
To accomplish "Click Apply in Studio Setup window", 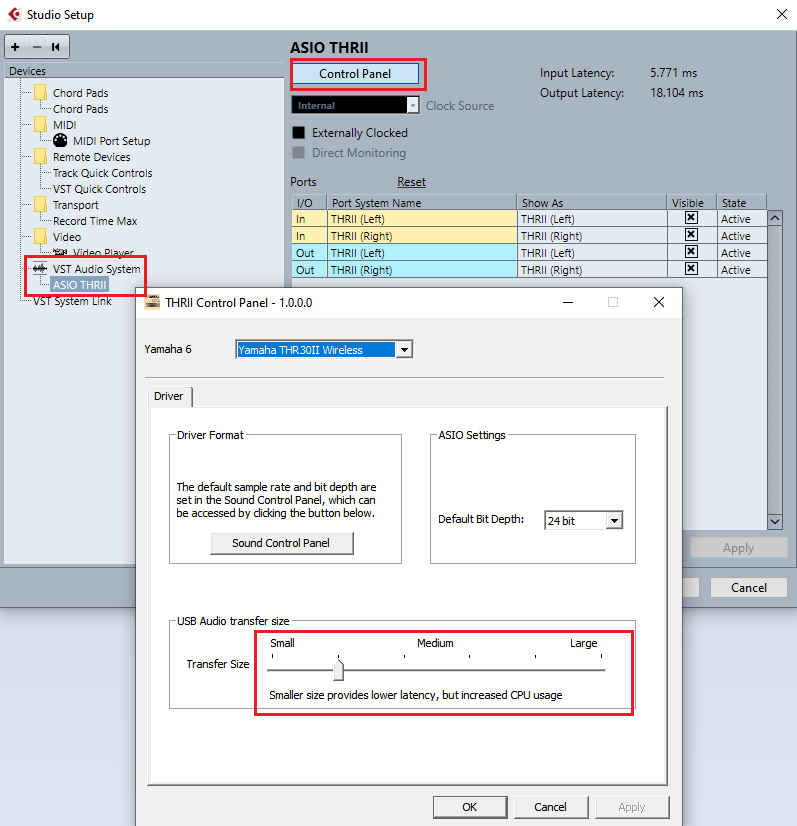I will pos(739,548).
